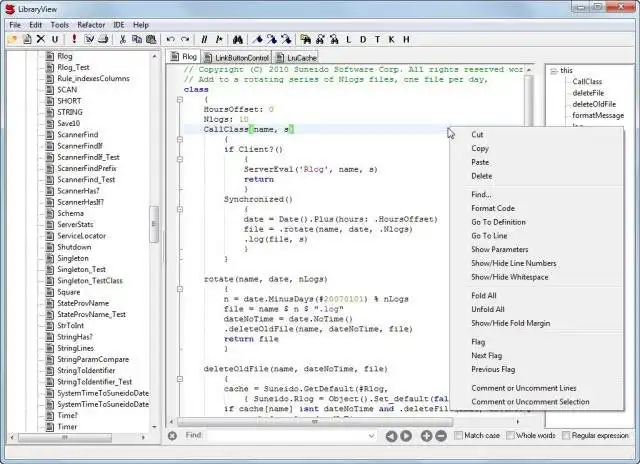This screenshot has width=640, height=464.
Task: Collapse the fold marker beside if Client?() block
Action: point(180,159)
